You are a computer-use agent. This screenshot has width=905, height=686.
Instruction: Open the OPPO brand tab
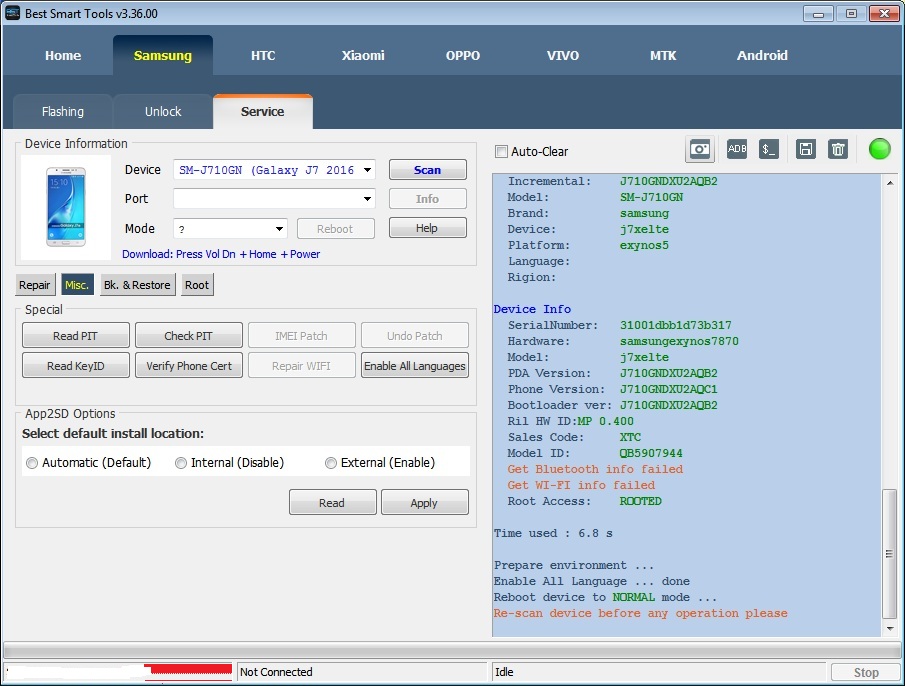click(463, 55)
